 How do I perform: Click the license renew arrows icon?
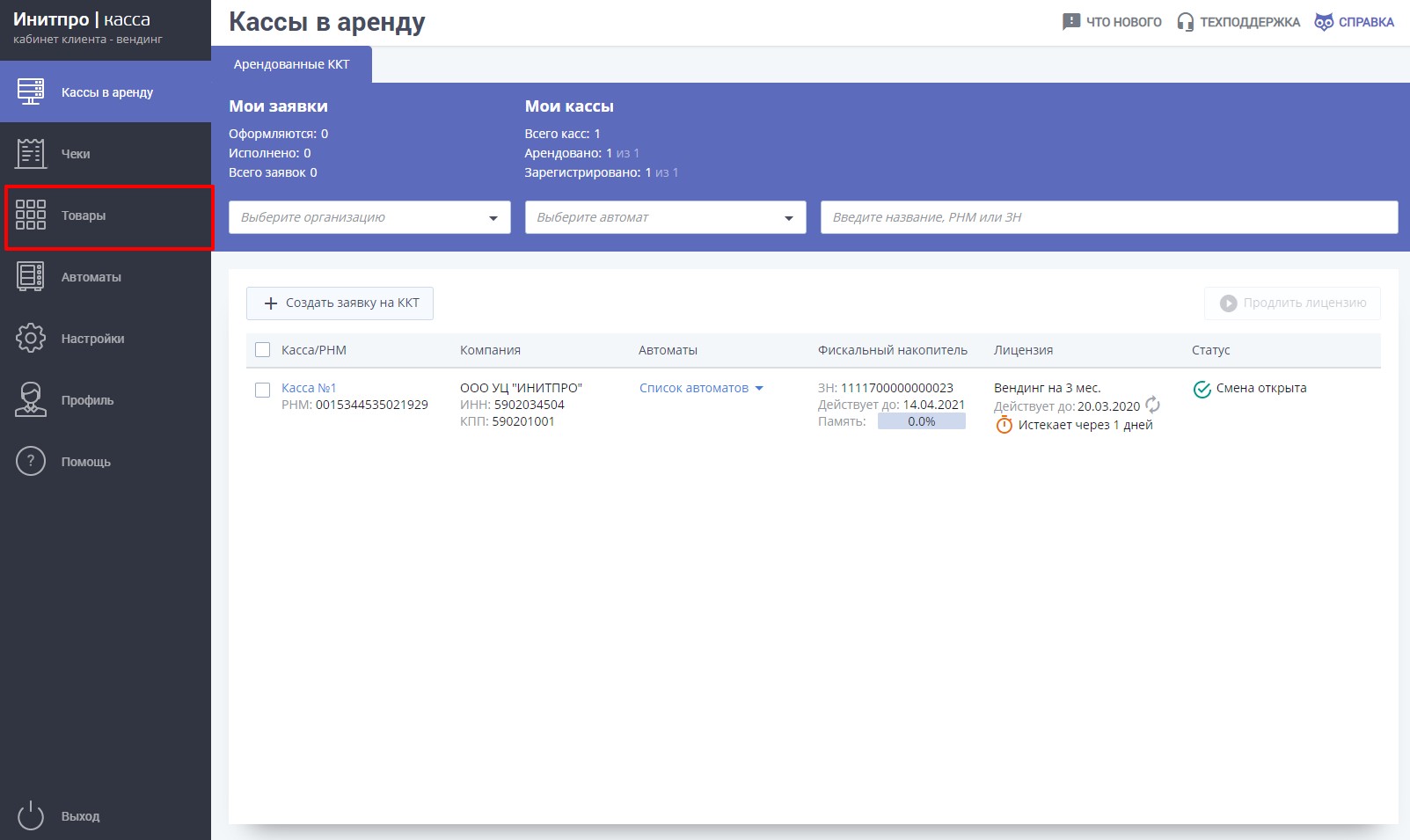coord(1152,405)
